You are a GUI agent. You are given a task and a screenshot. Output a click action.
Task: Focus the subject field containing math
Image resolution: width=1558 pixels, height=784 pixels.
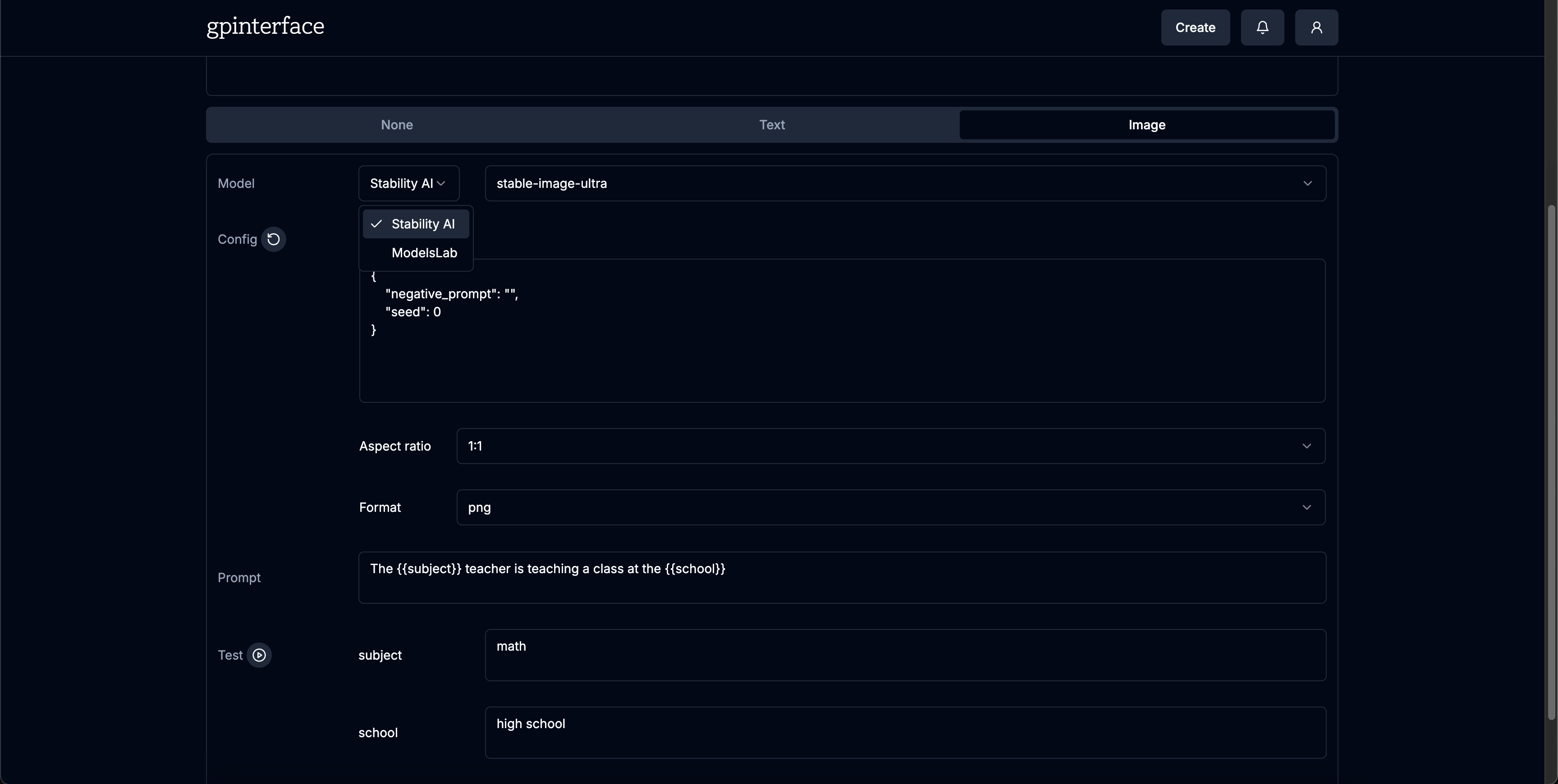click(x=905, y=655)
